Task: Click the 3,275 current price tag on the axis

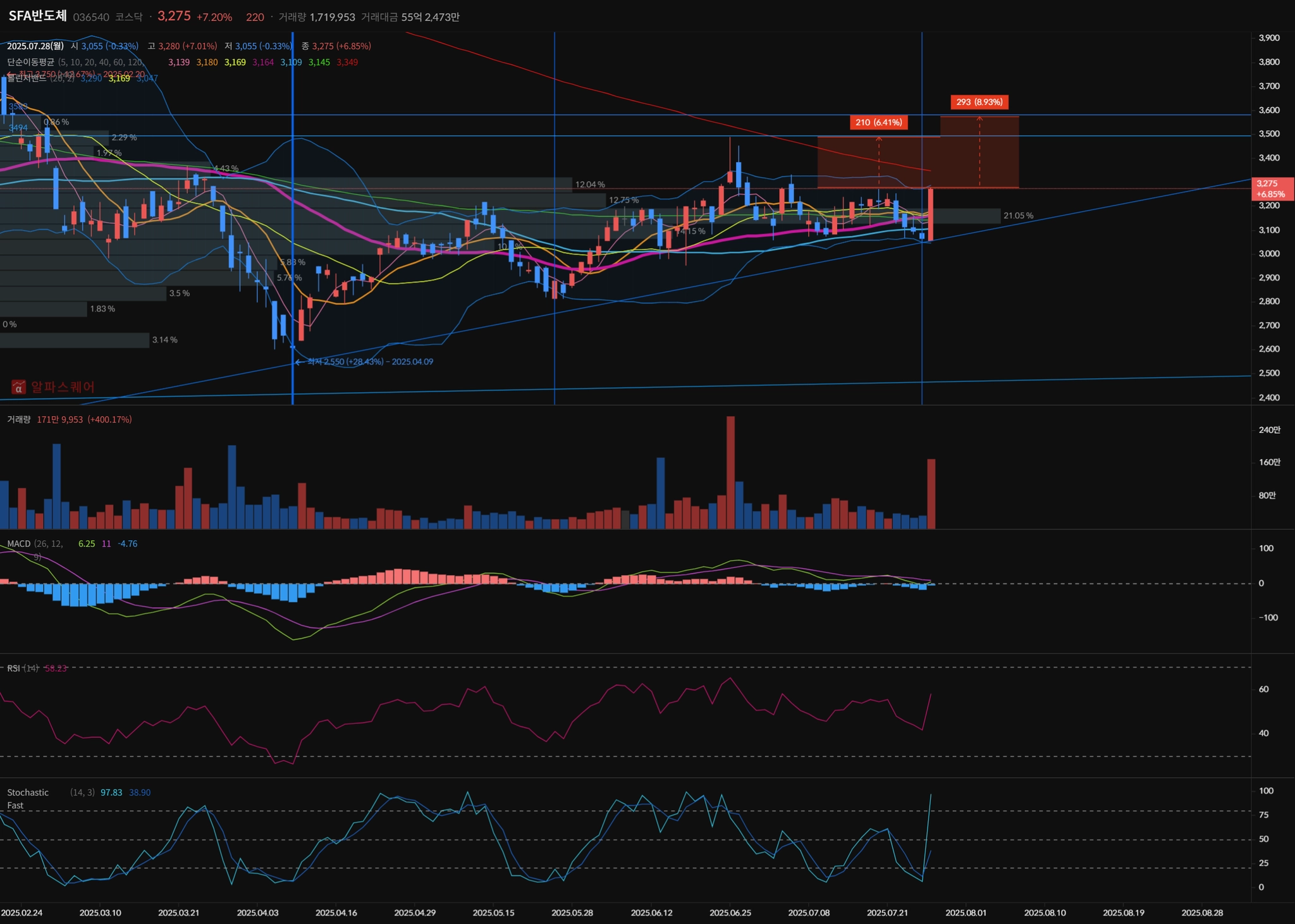Action: (1272, 188)
